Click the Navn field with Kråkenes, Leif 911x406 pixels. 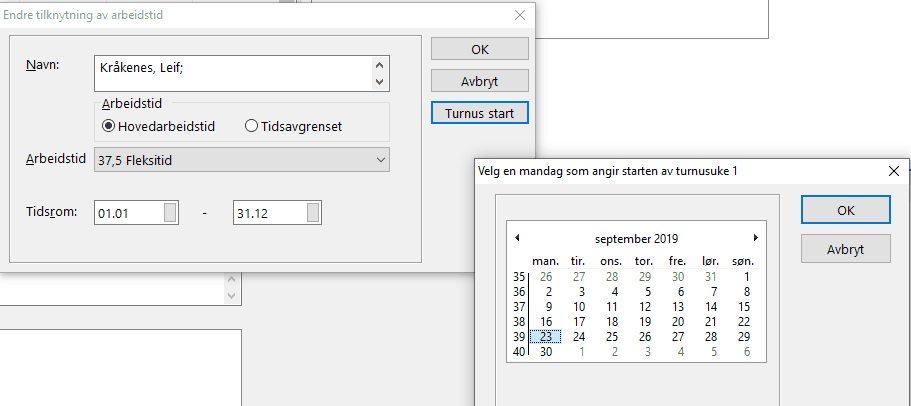(231, 73)
